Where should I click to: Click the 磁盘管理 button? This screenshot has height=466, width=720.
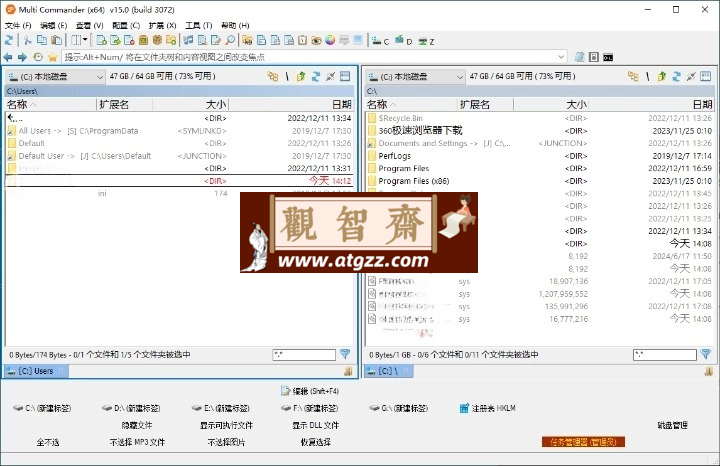[x=672, y=425]
